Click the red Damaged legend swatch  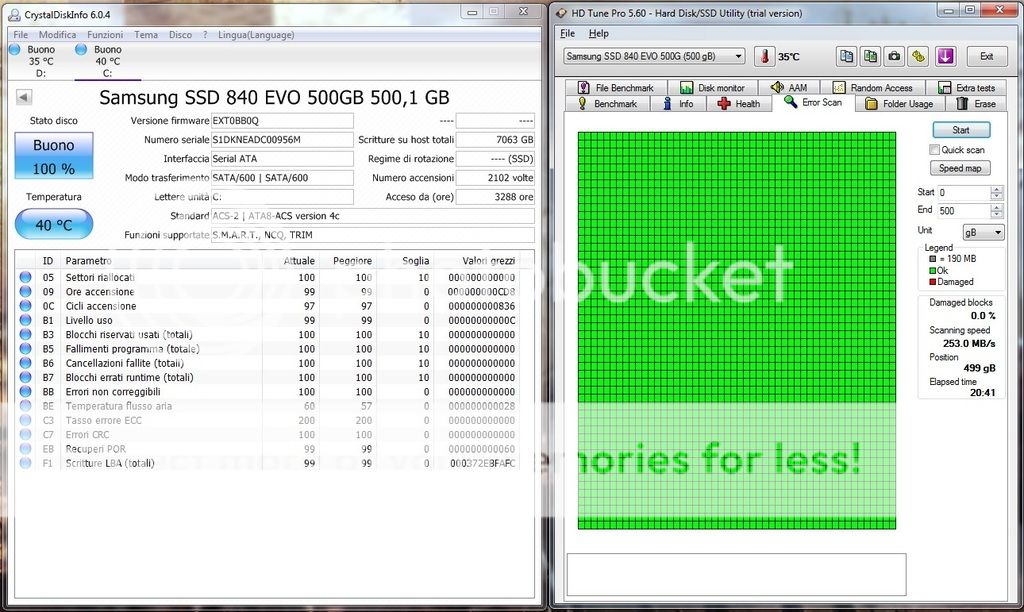[933, 282]
